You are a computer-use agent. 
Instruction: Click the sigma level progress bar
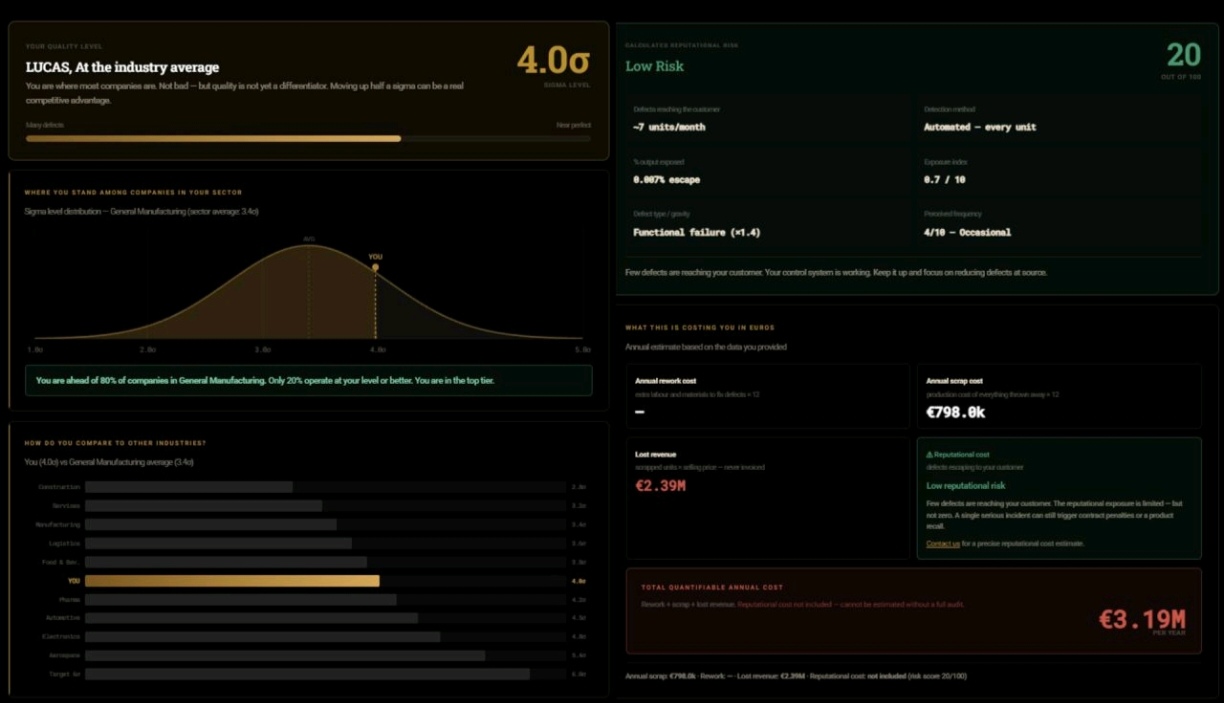coord(308,138)
